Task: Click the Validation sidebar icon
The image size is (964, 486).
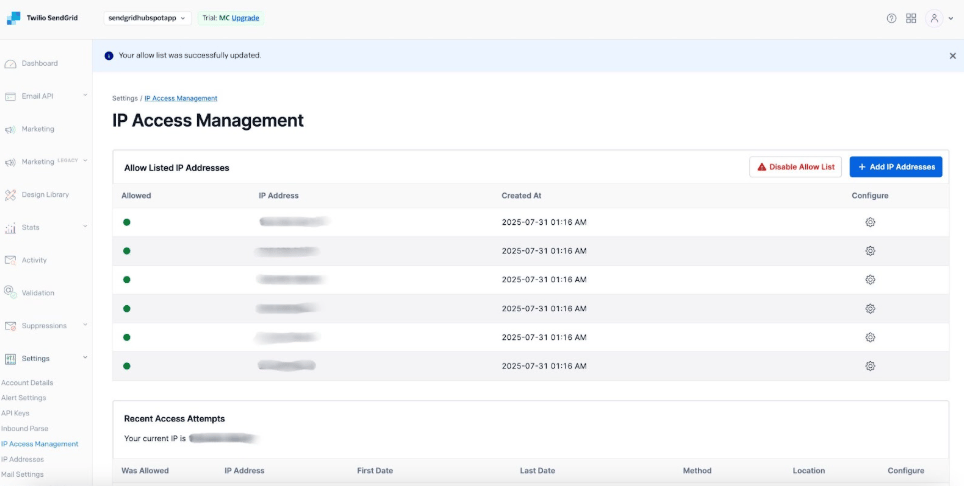Action: [10, 293]
